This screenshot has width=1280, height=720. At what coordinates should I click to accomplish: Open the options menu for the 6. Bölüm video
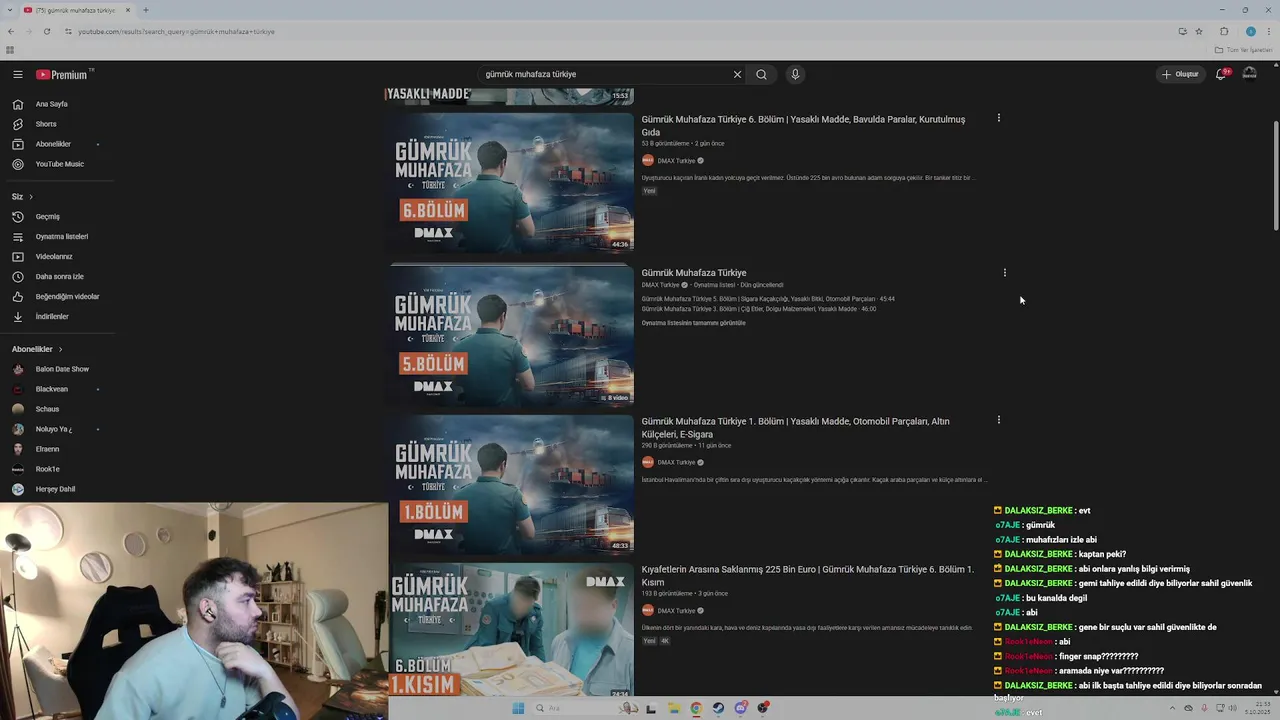pos(998,118)
